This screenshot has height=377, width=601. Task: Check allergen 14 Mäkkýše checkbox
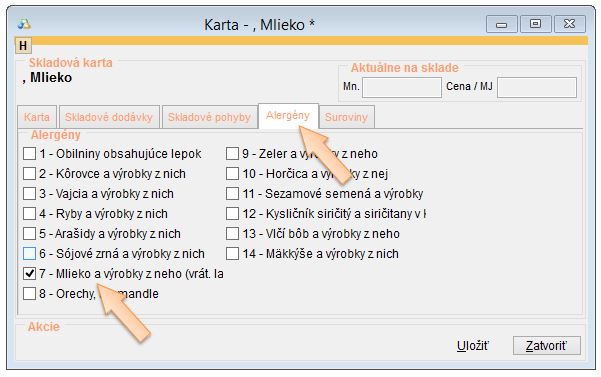[x=232, y=254]
